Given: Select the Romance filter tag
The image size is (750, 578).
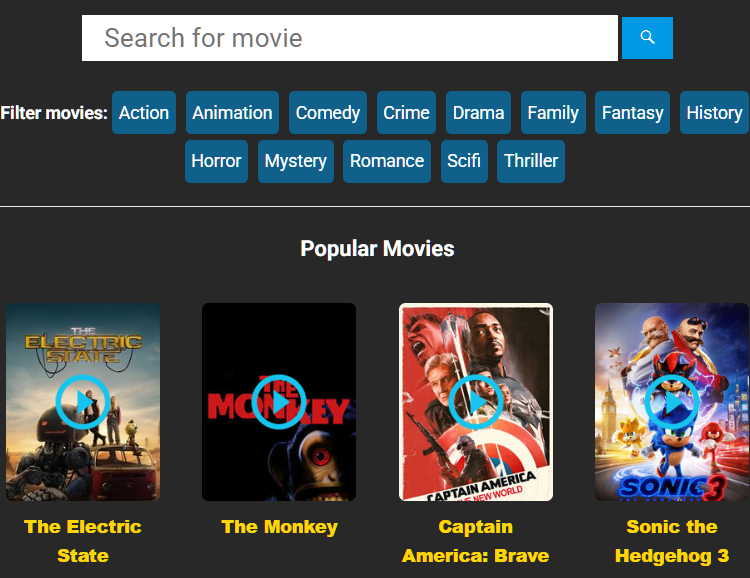Looking at the screenshot, I should pos(387,161).
